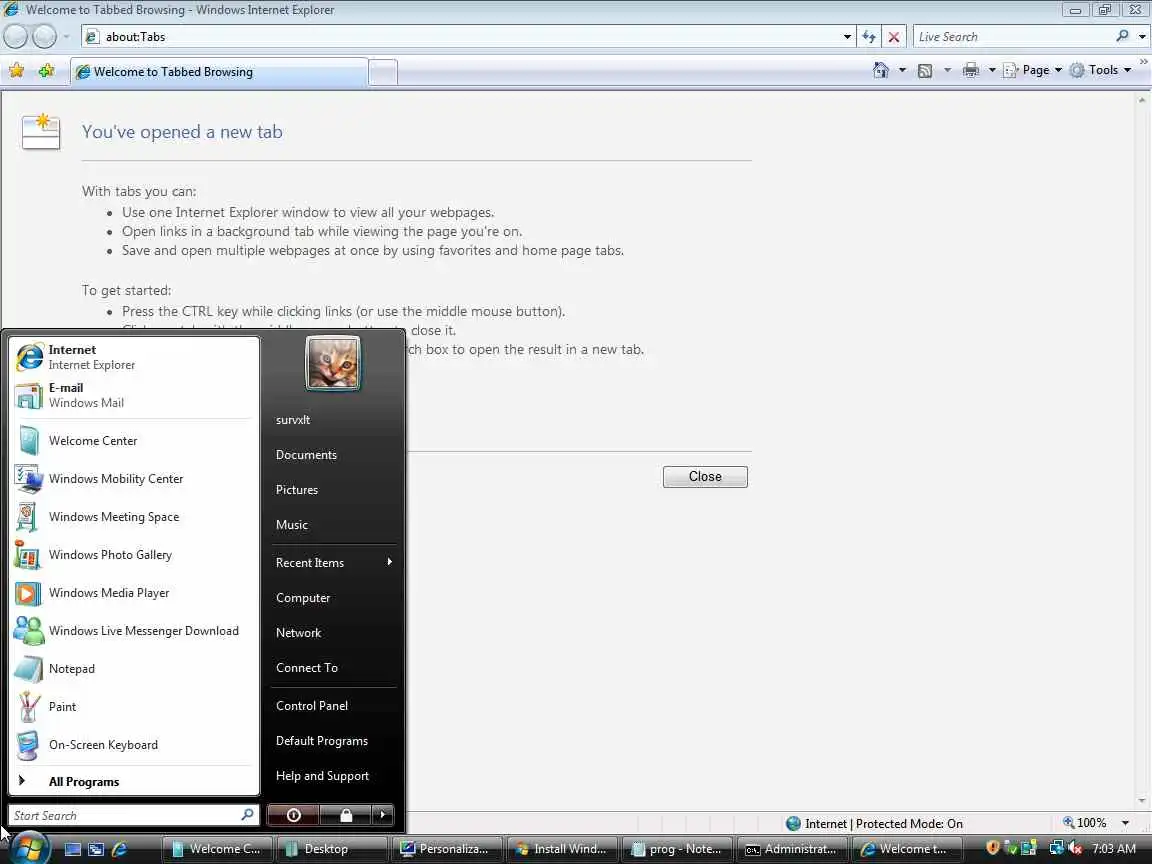This screenshot has height=864, width=1152.
Task: Click the Live Search input box
Action: [1013, 37]
